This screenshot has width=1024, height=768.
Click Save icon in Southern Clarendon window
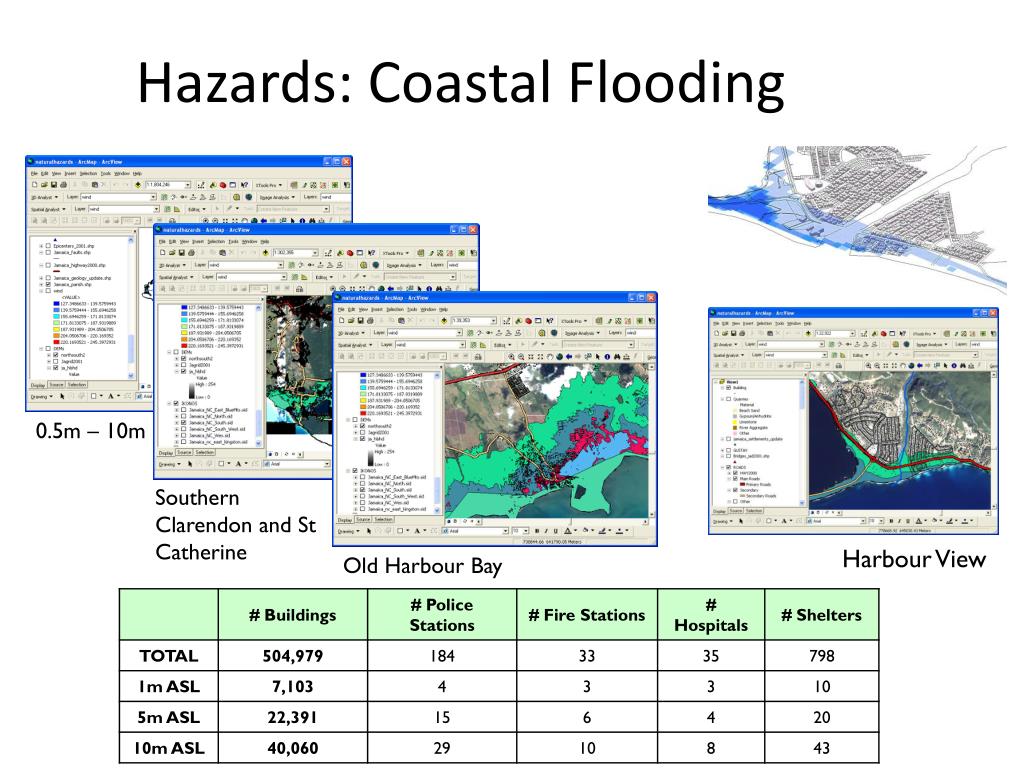click(x=182, y=253)
